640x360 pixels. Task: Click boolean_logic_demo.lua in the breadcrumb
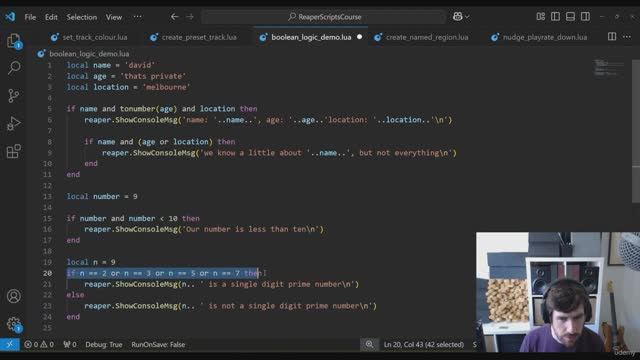(x=89, y=53)
